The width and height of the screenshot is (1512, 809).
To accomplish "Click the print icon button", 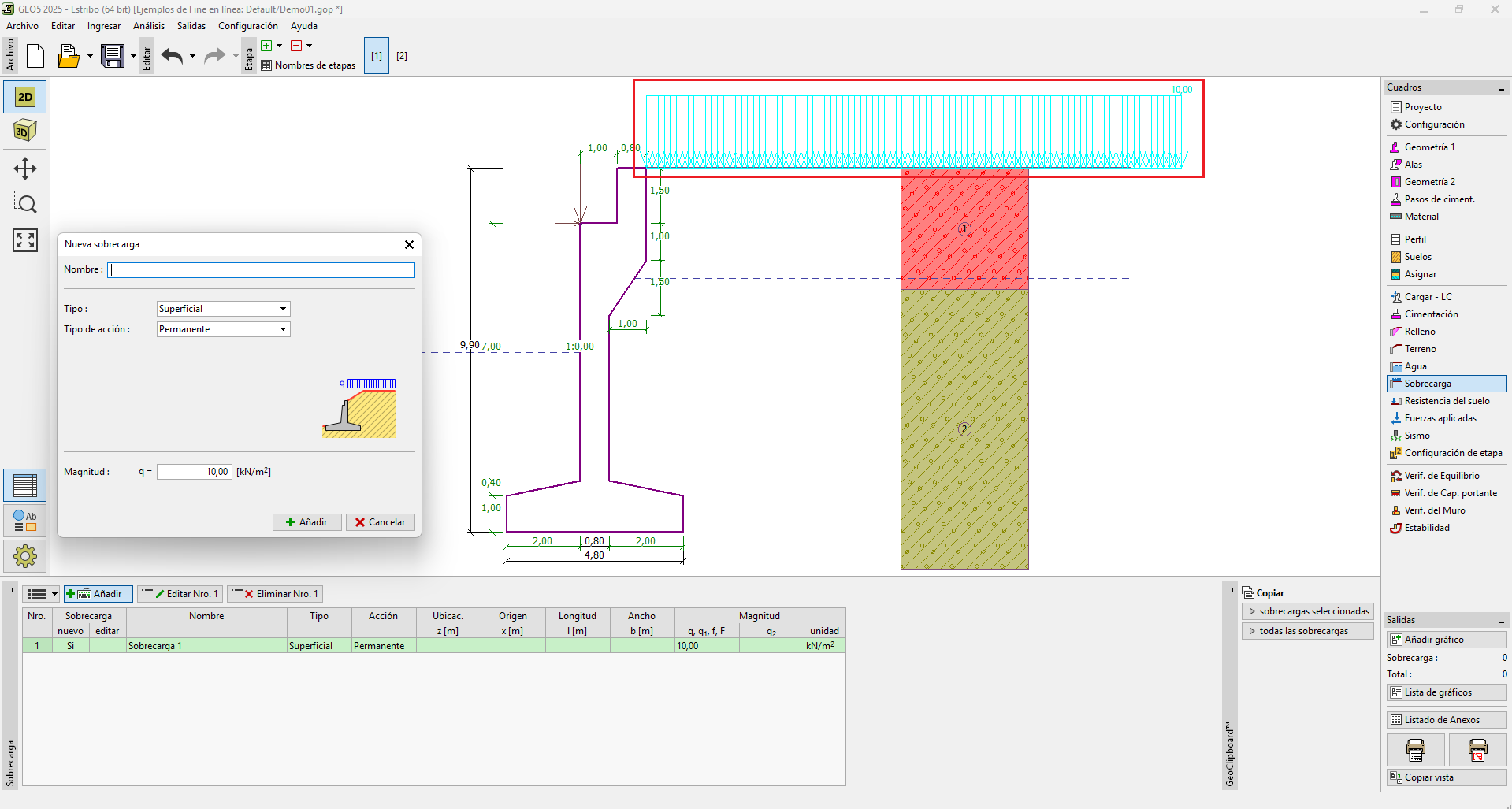I will click(1416, 750).
